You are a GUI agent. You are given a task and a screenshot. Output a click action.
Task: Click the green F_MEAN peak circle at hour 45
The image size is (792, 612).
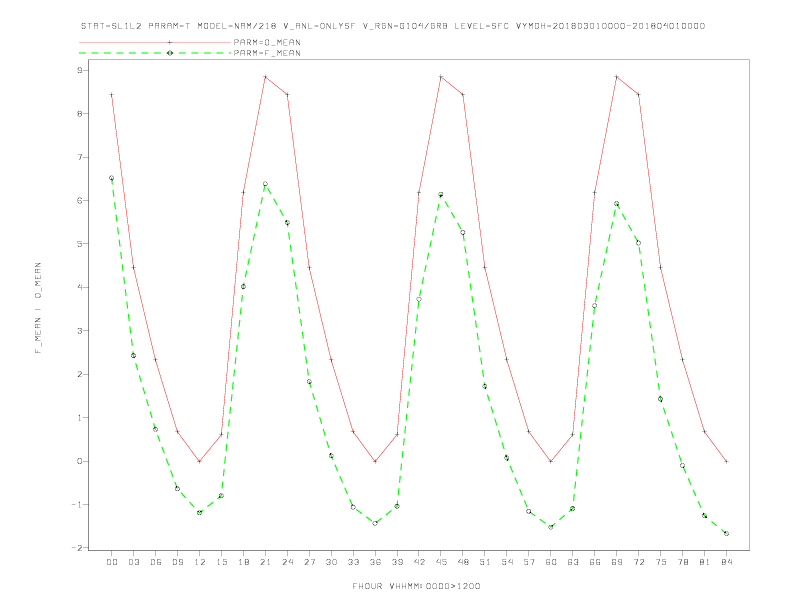(x=441, y=194)
